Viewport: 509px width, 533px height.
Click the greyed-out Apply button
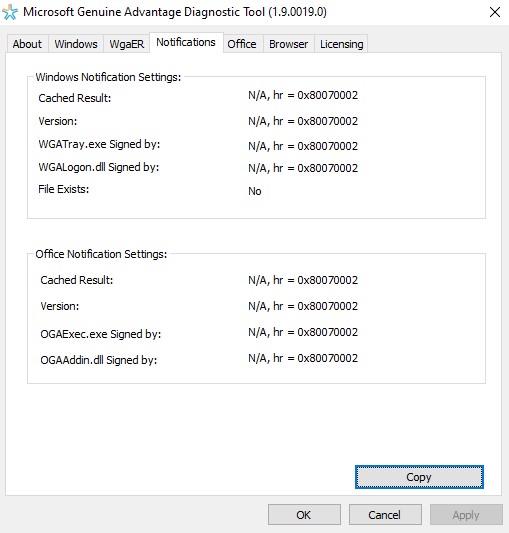coord(466,515)
